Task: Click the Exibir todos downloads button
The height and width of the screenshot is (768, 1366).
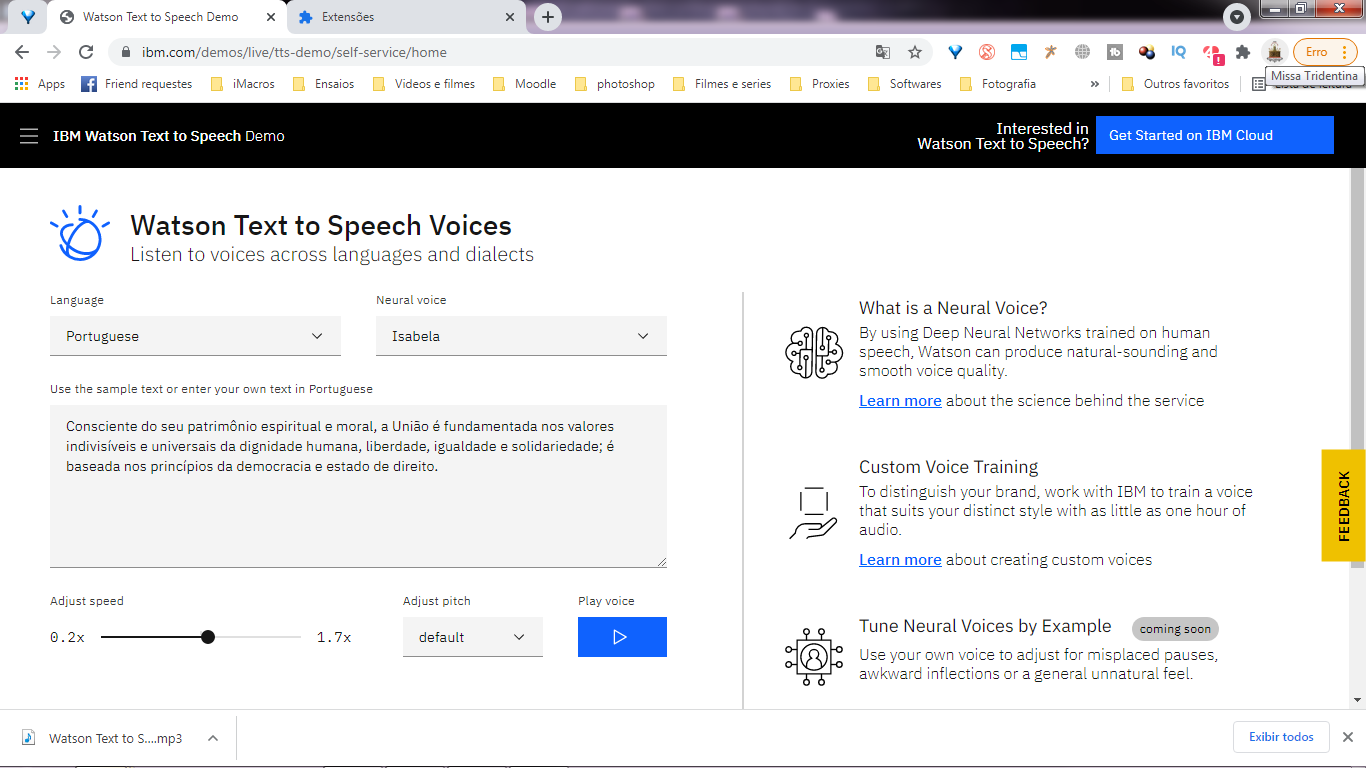Action: click(x=1281, y=737)
